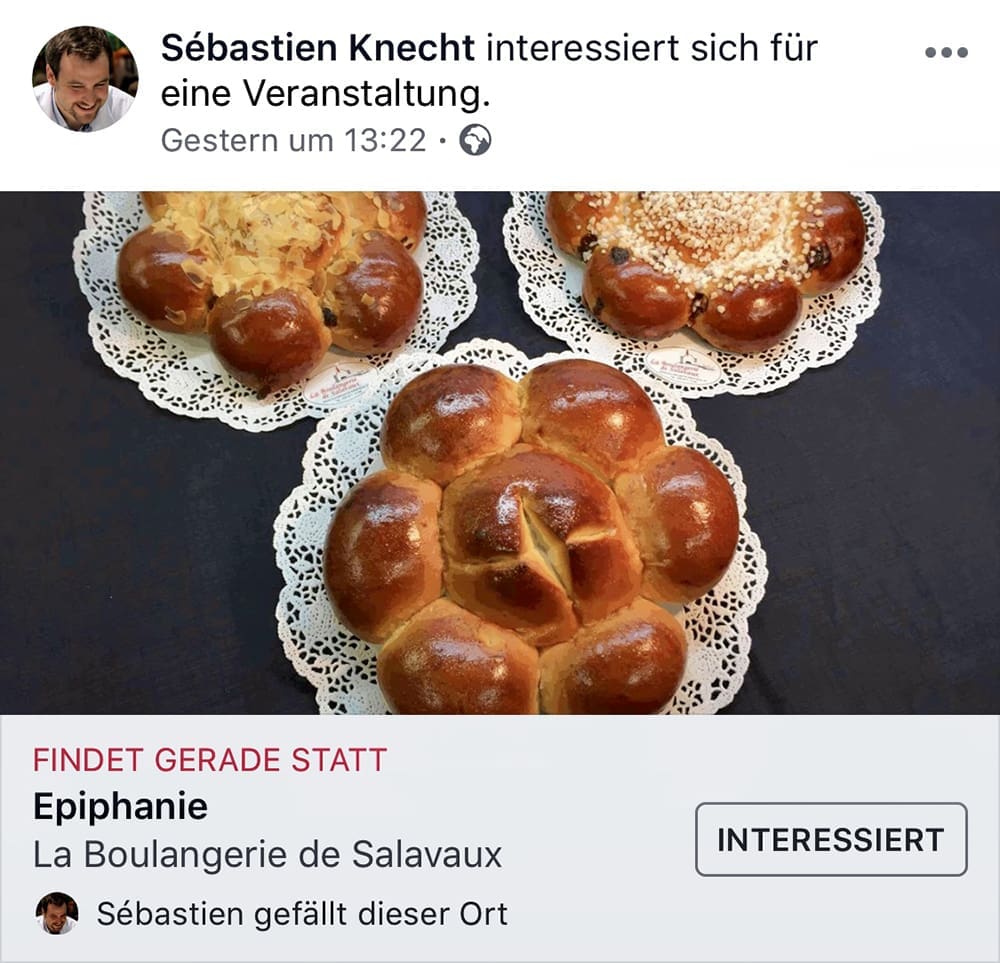1000x963 pixels.
Task: Open the Epiphanie event title
Action: click(x=121, y=806)
